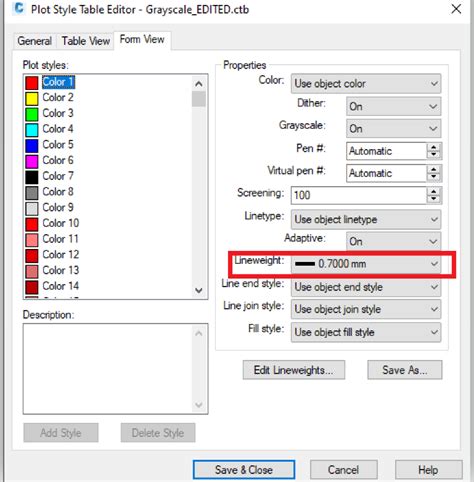
Task: Click the green swatch beside Color 3
Action: click(32, 114)
